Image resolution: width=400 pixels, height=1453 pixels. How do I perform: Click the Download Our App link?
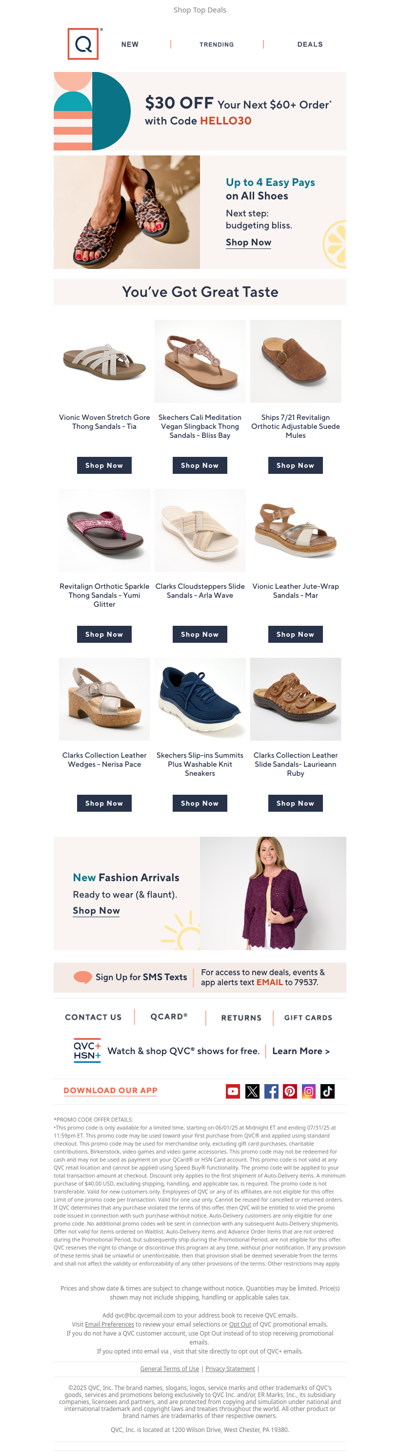[111, 1091]
